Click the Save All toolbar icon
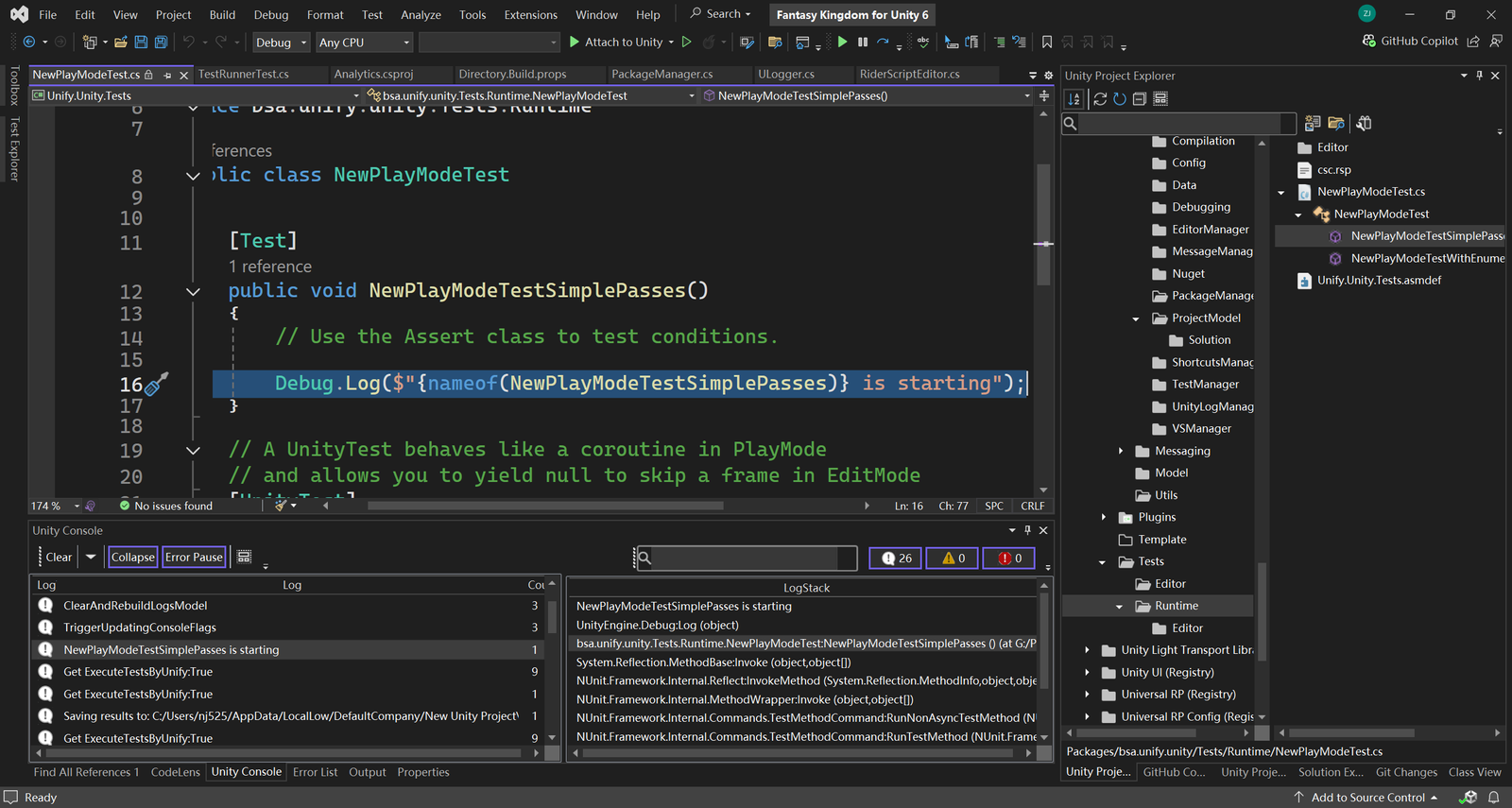The height and width of the screenshot is (808, 1512). (x=161, y=42)
